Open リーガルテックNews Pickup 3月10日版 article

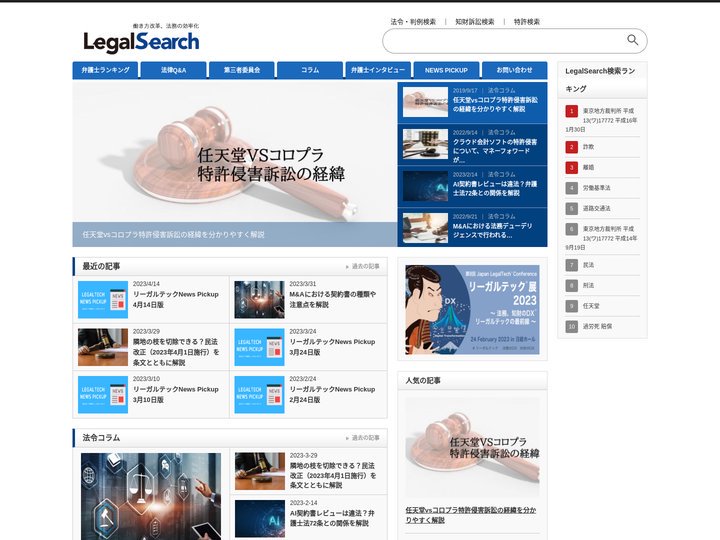point(175,394)
